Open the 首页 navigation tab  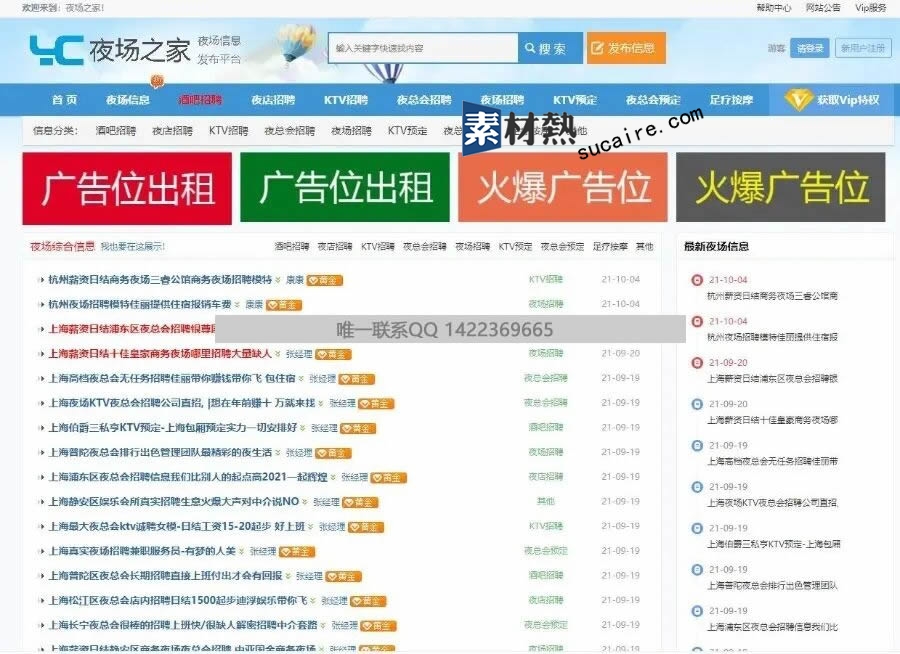coord(65,100)
